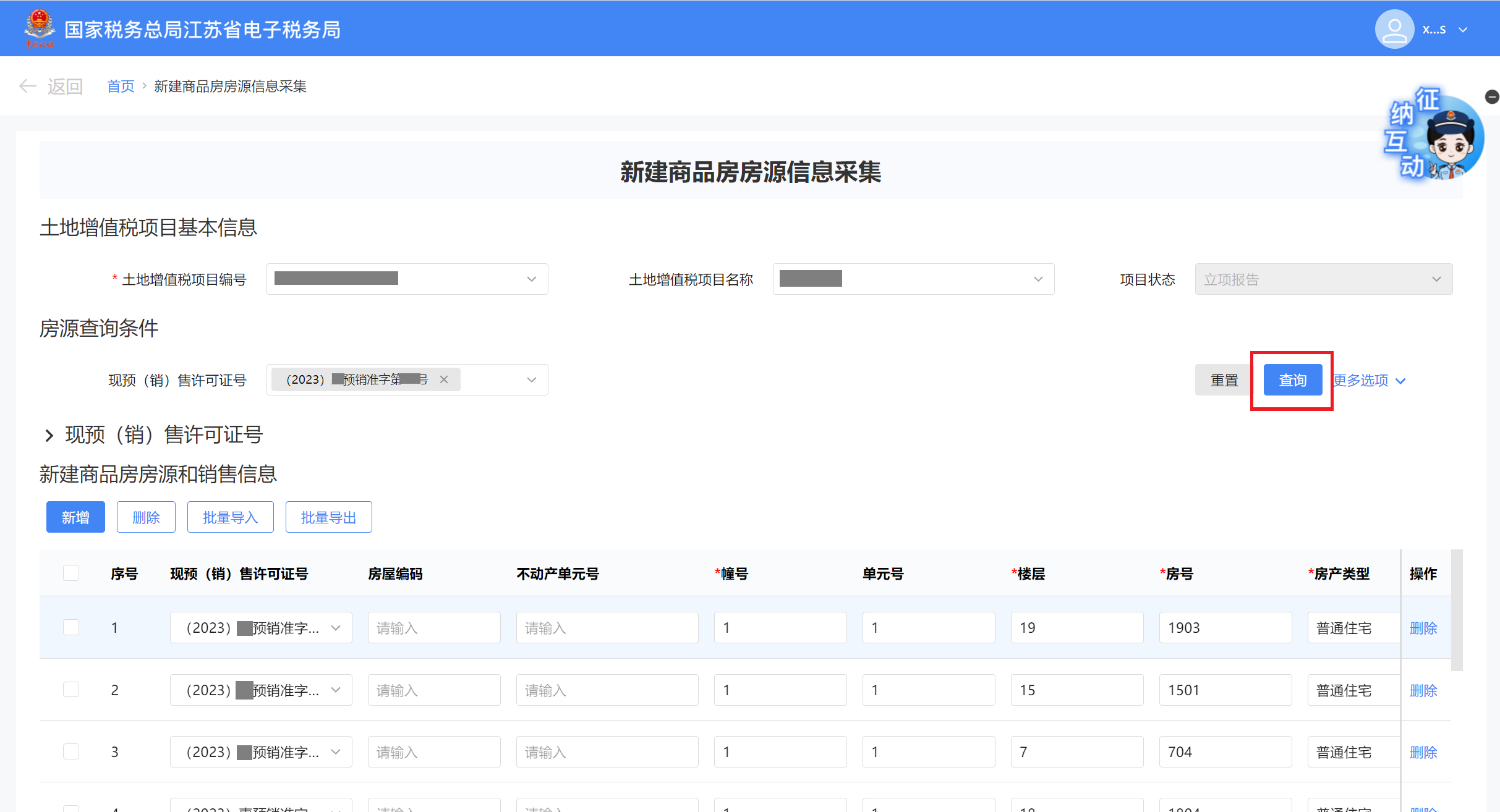The width and height of the screenshot is (1500, 812).
Task: Click the 批量导入 button
Action: 230,517
